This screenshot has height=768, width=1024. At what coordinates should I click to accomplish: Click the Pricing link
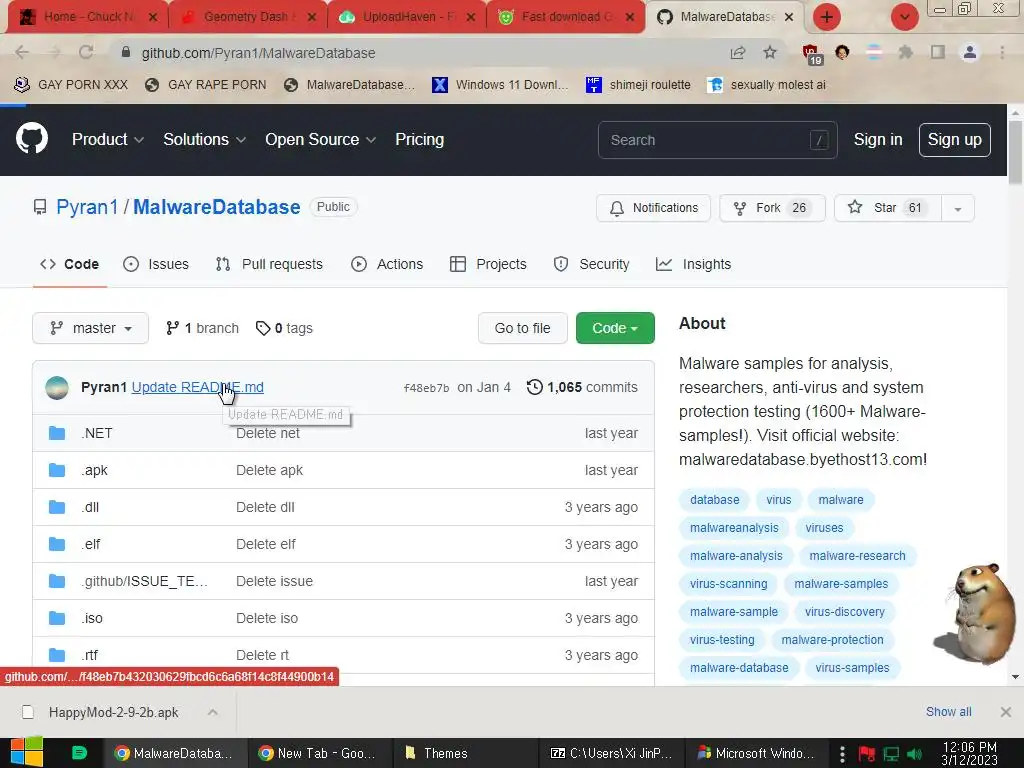(419, 139)
